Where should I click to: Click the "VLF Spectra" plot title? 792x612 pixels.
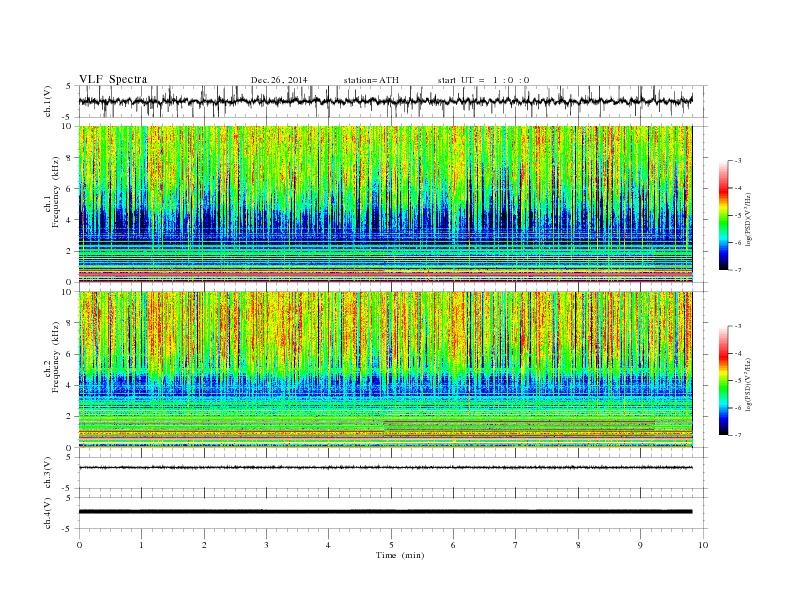click(113, 79)
